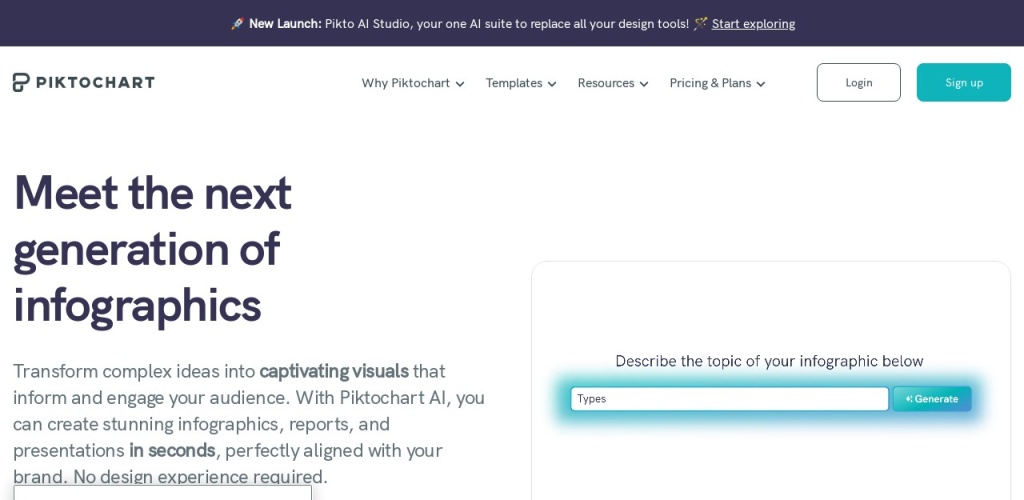This screenshot has width=1024, height=500.
Task: Click the "Meet the next generation" headline
Action: [x=153, y=248]
